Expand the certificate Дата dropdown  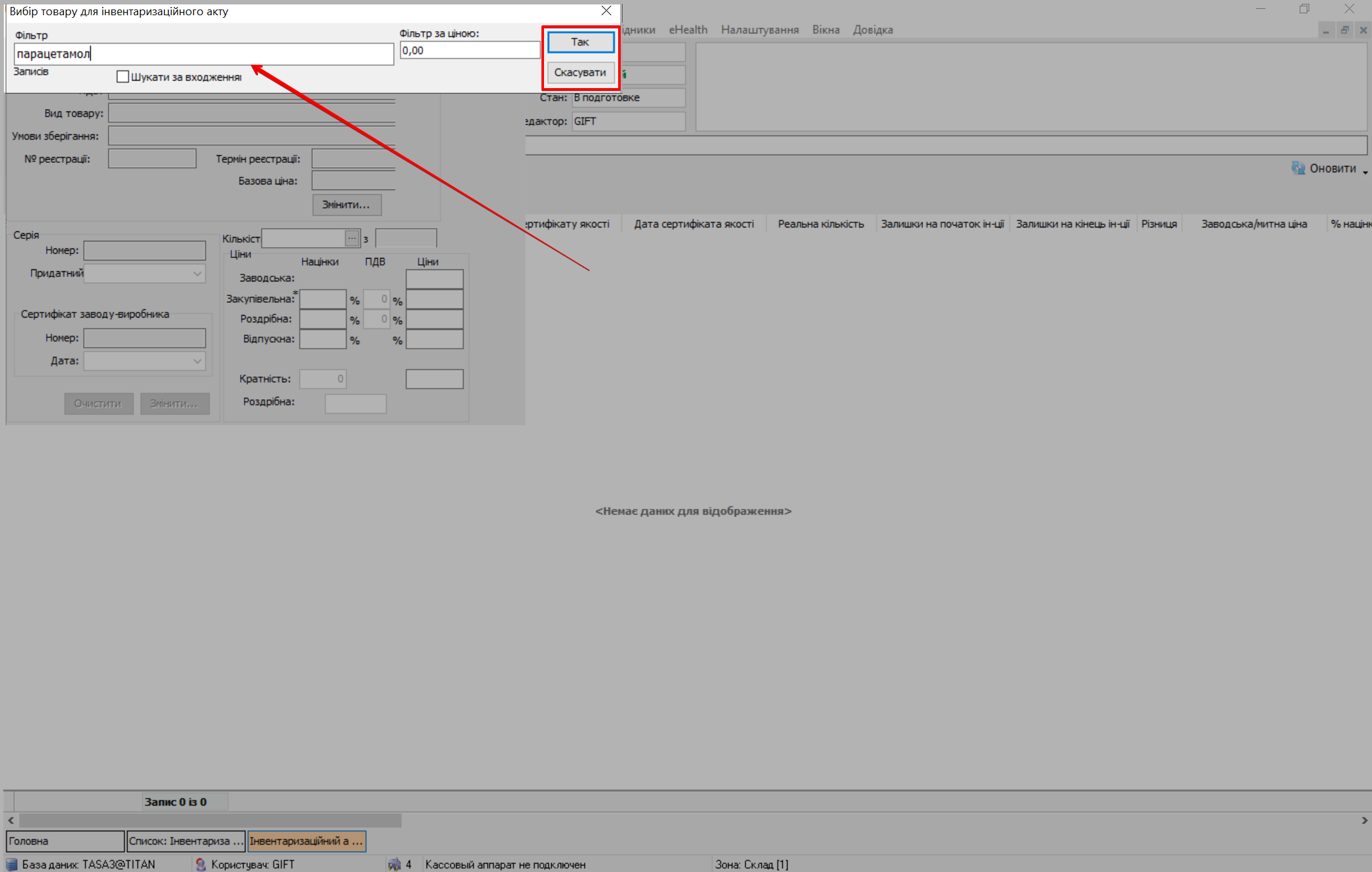(197, 361)
